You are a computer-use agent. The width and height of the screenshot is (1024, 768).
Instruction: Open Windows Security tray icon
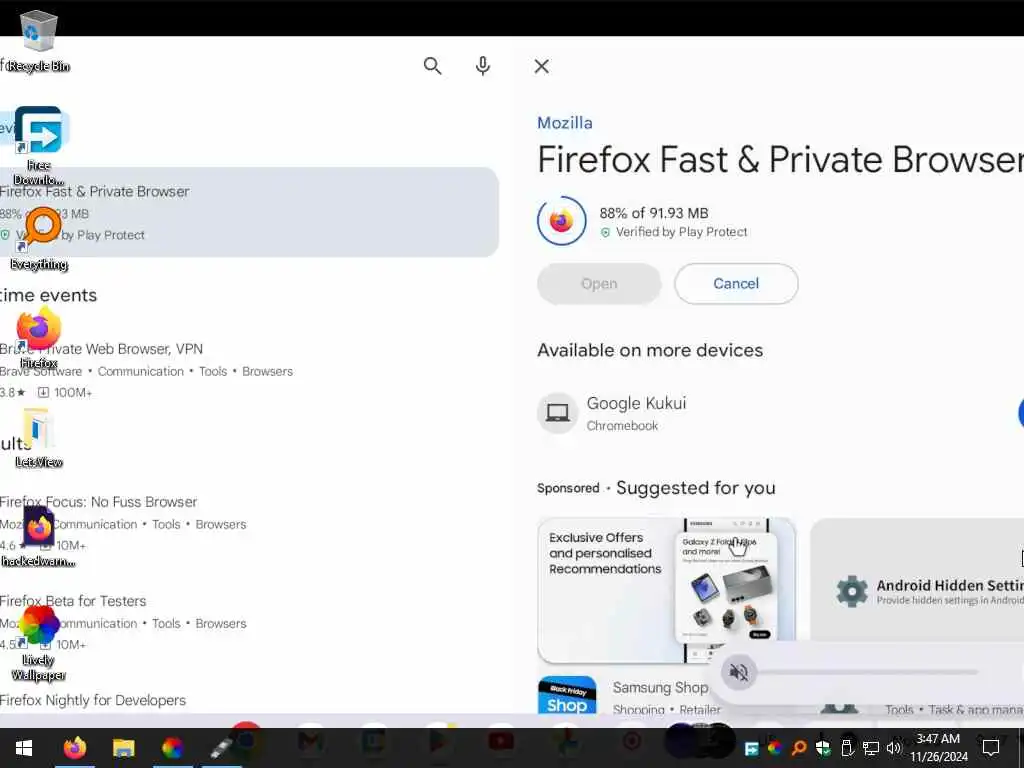(x=823, y=748)
